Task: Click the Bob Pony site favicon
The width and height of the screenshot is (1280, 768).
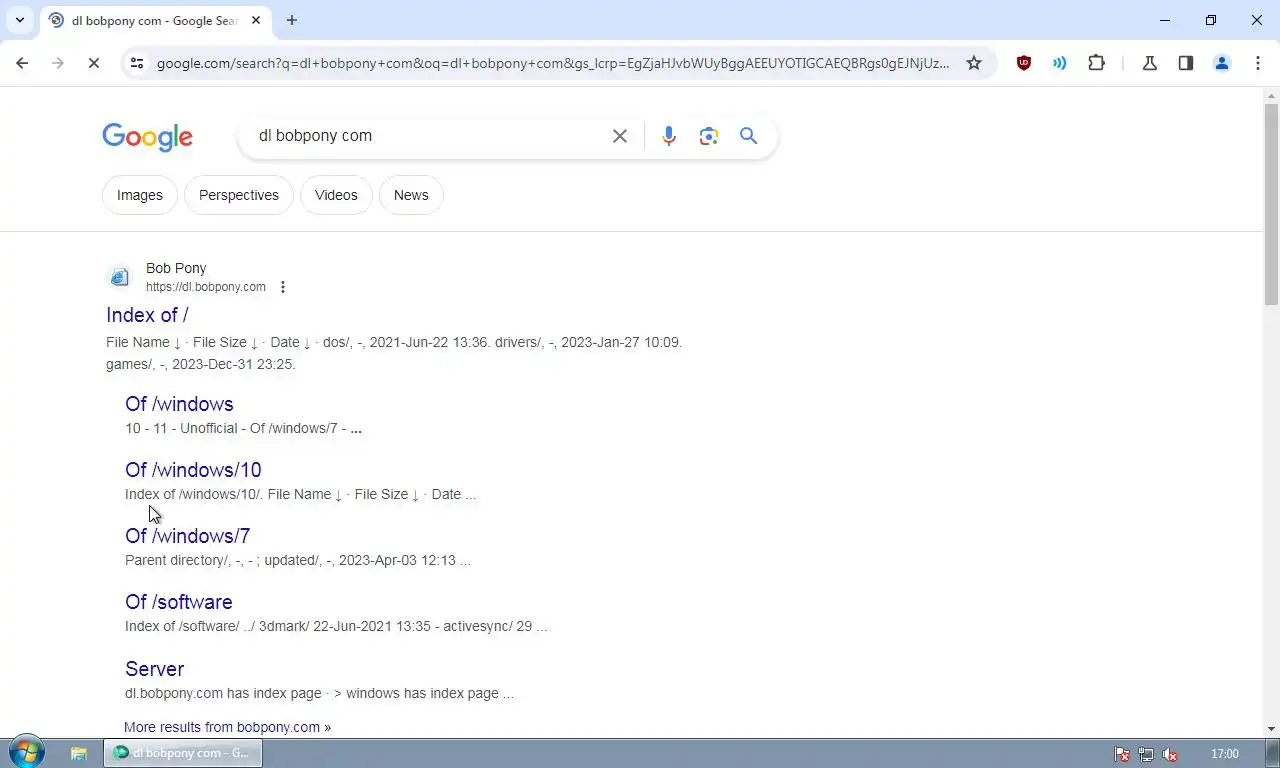Action: [119, 277]
